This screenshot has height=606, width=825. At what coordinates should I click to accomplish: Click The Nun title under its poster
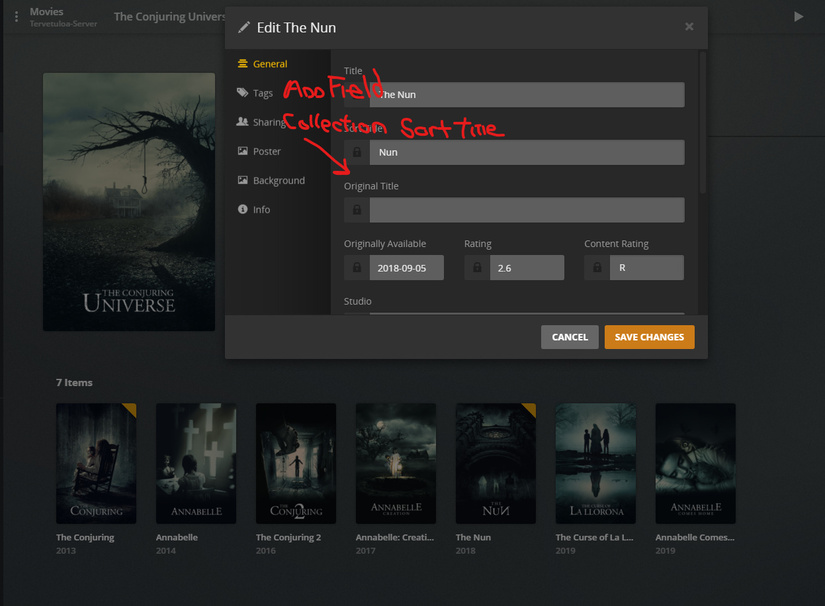[x=473, y=538]
